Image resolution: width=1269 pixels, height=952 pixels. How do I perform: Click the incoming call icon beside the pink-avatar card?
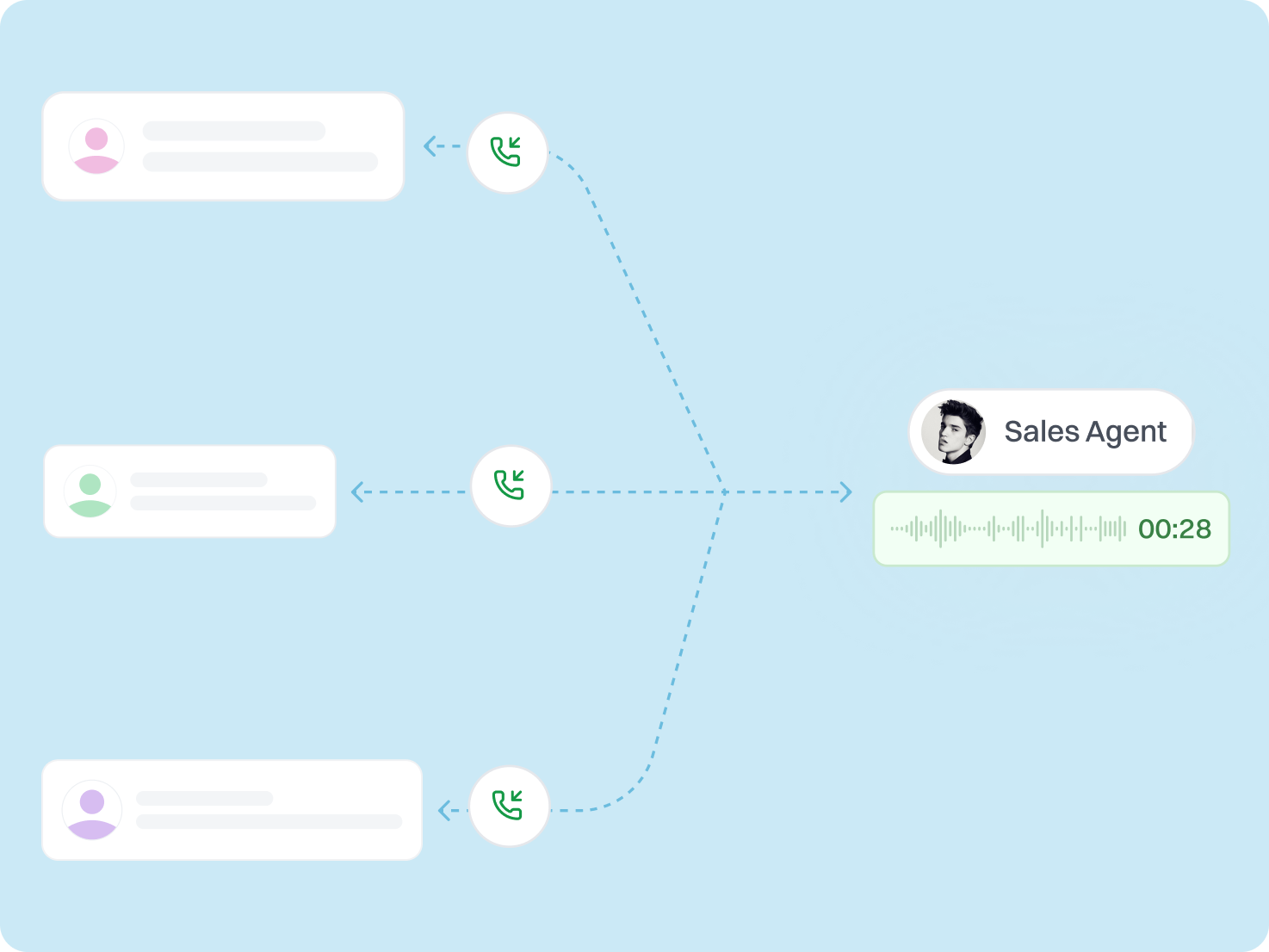click(x=507, y=152)
